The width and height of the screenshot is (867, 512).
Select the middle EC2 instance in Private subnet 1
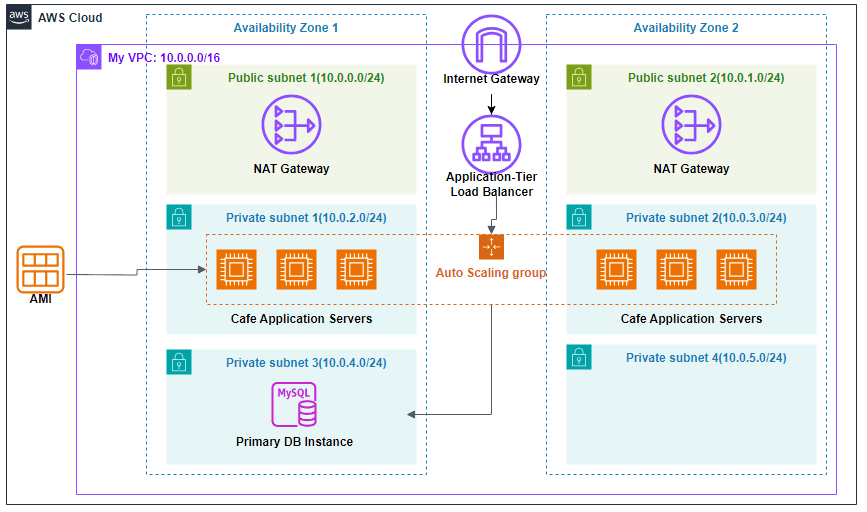(x=296, y=269)
